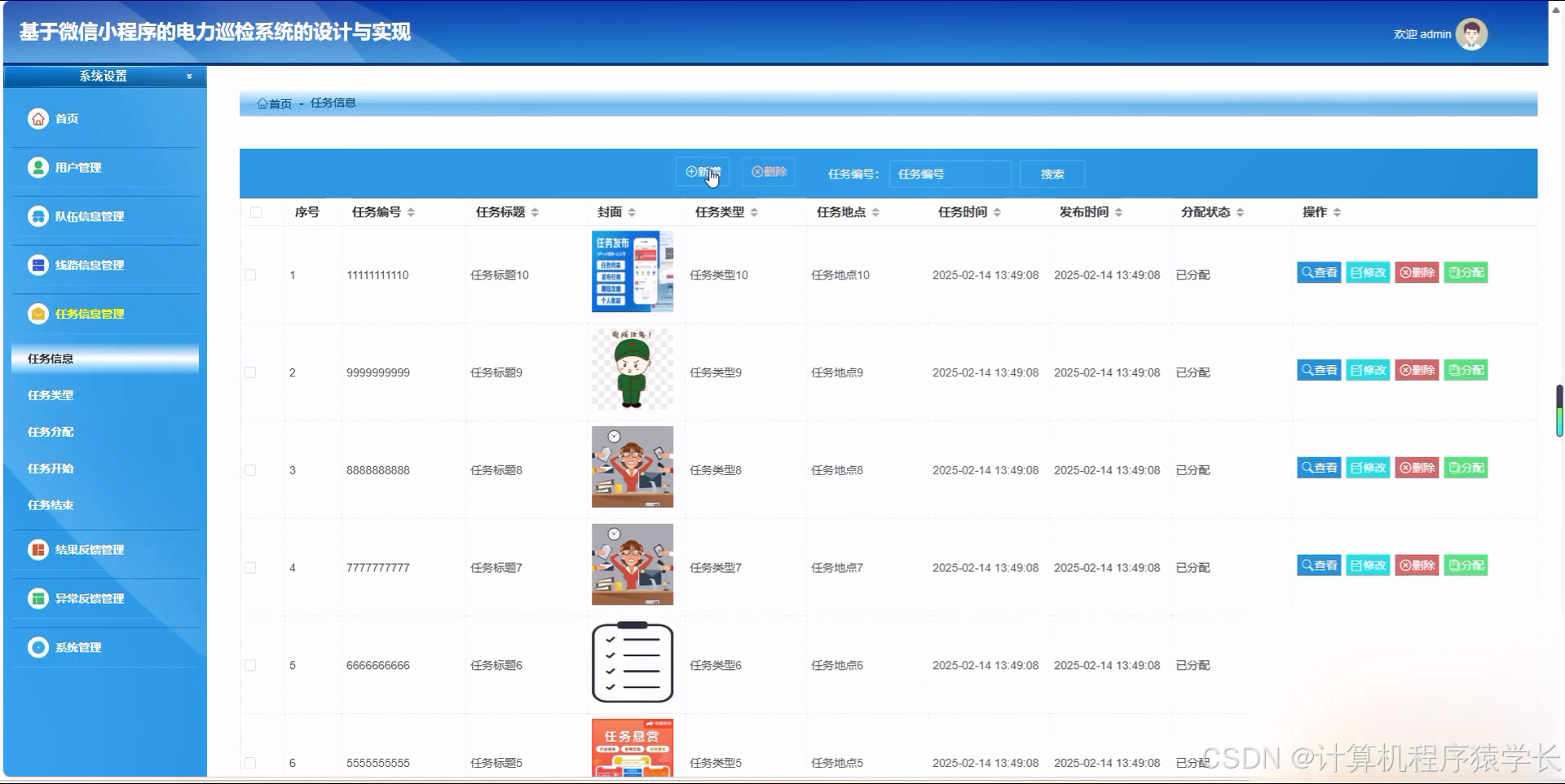Click the result feedback management icon
The width and height of the screenshot is (1565, 784).
[x=38, y=549]
